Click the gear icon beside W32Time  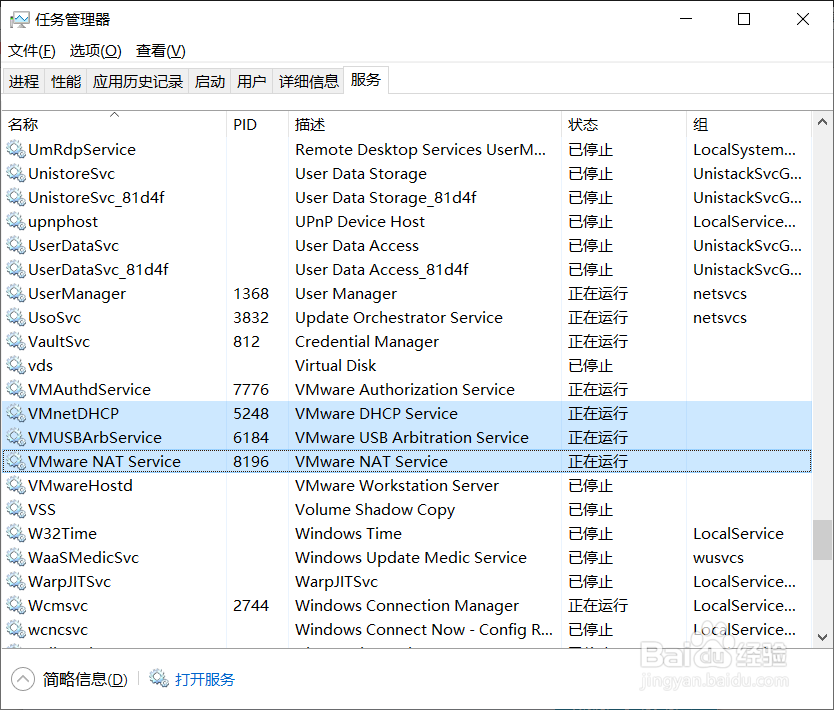(15, 534)
